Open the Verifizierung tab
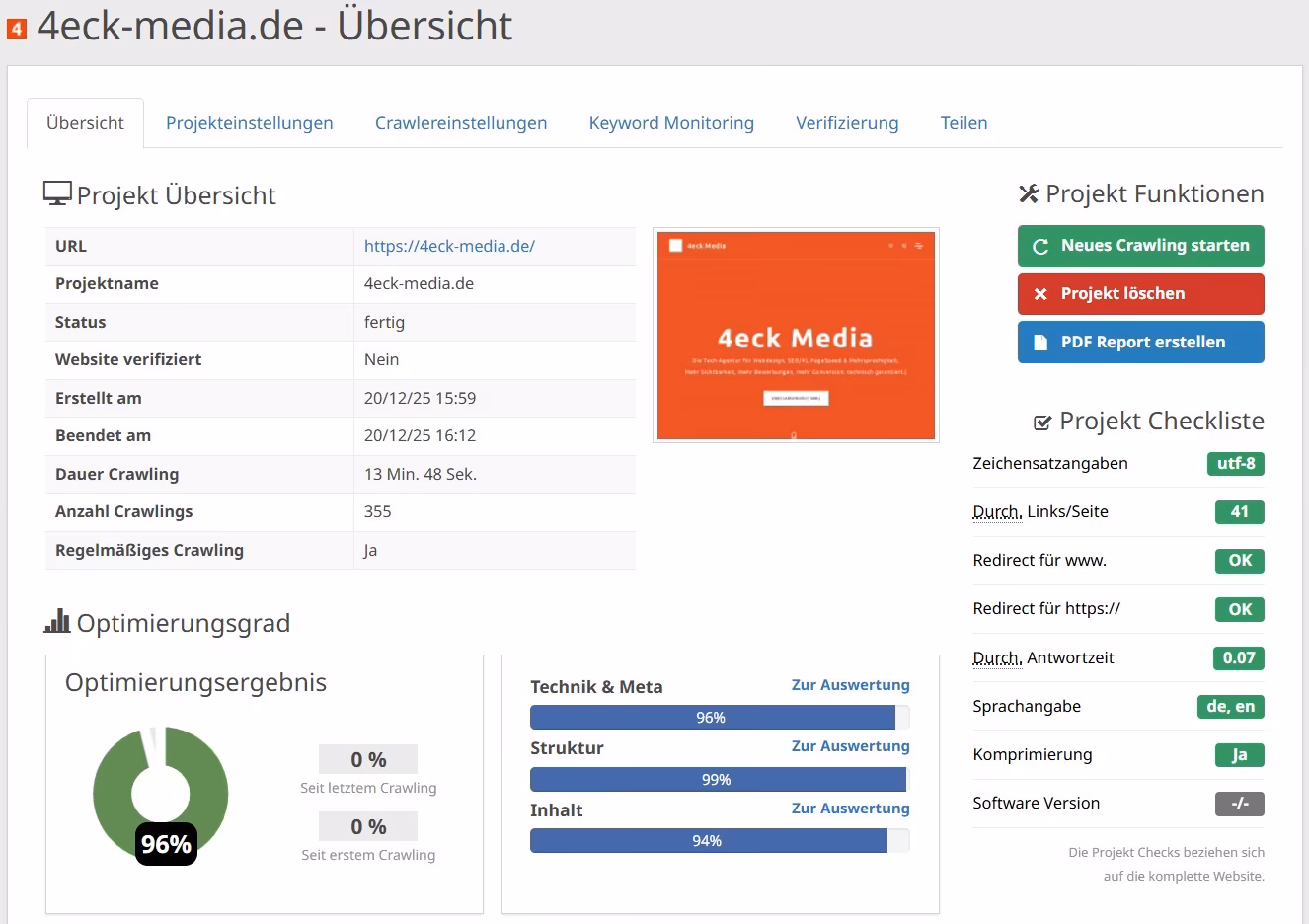1309x924 pixels. click(x=847, y=122)
